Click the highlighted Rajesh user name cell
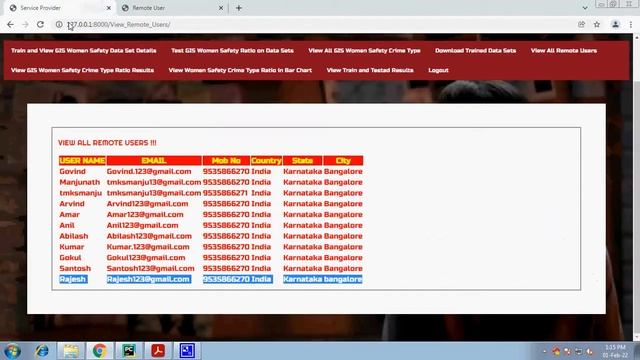The image size is (640, 360). coord(73,279)
